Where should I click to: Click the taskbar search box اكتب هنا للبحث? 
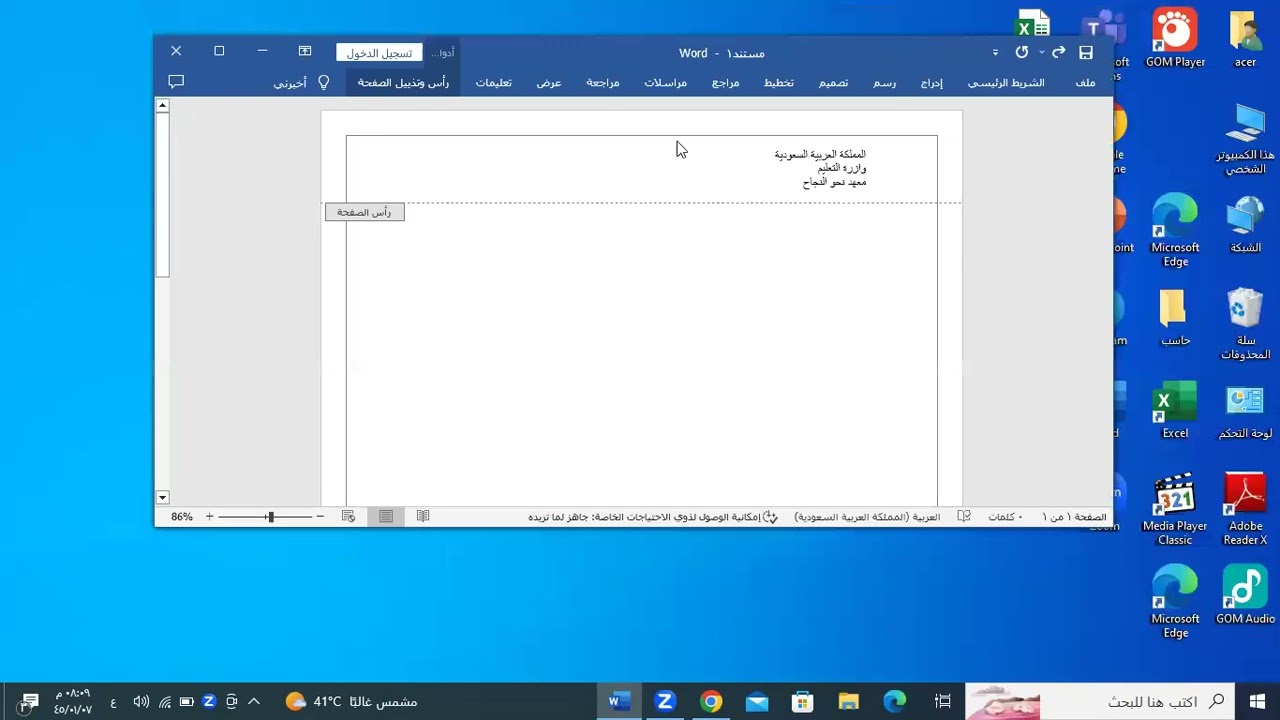pyautogui.click(x=1100, y=701)
